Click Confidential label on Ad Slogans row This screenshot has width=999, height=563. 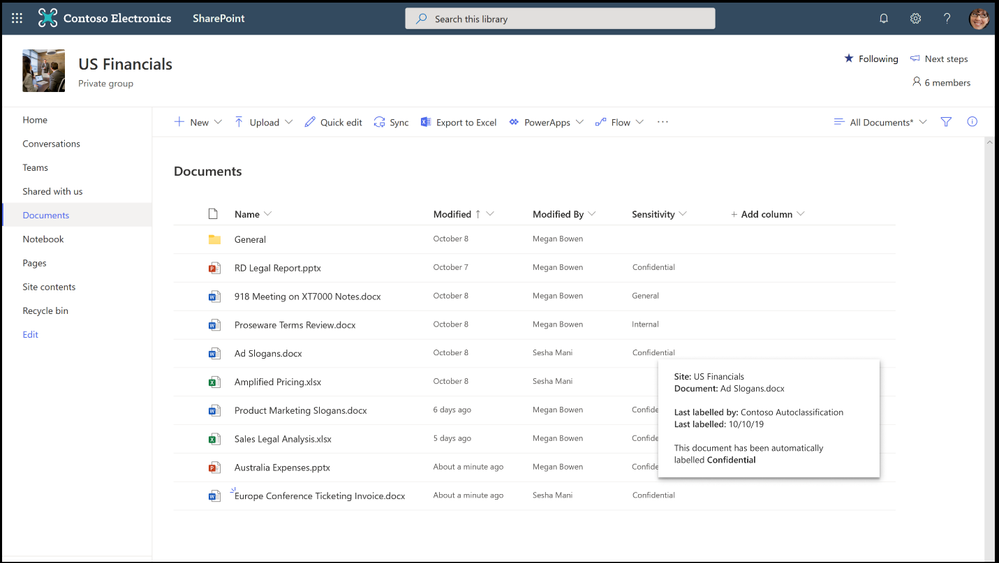[654, 352]
